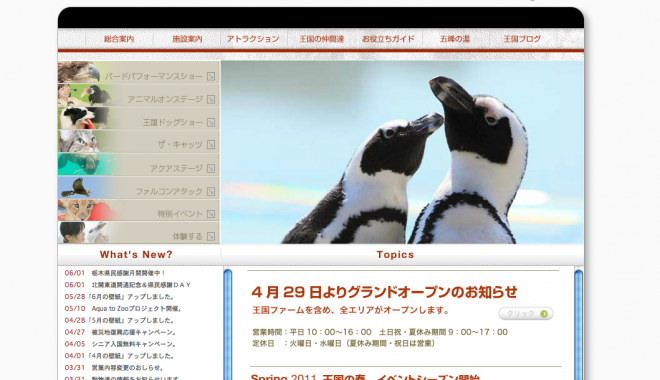Open 総合案内 in the navigation bar

(x=119, y=39)
